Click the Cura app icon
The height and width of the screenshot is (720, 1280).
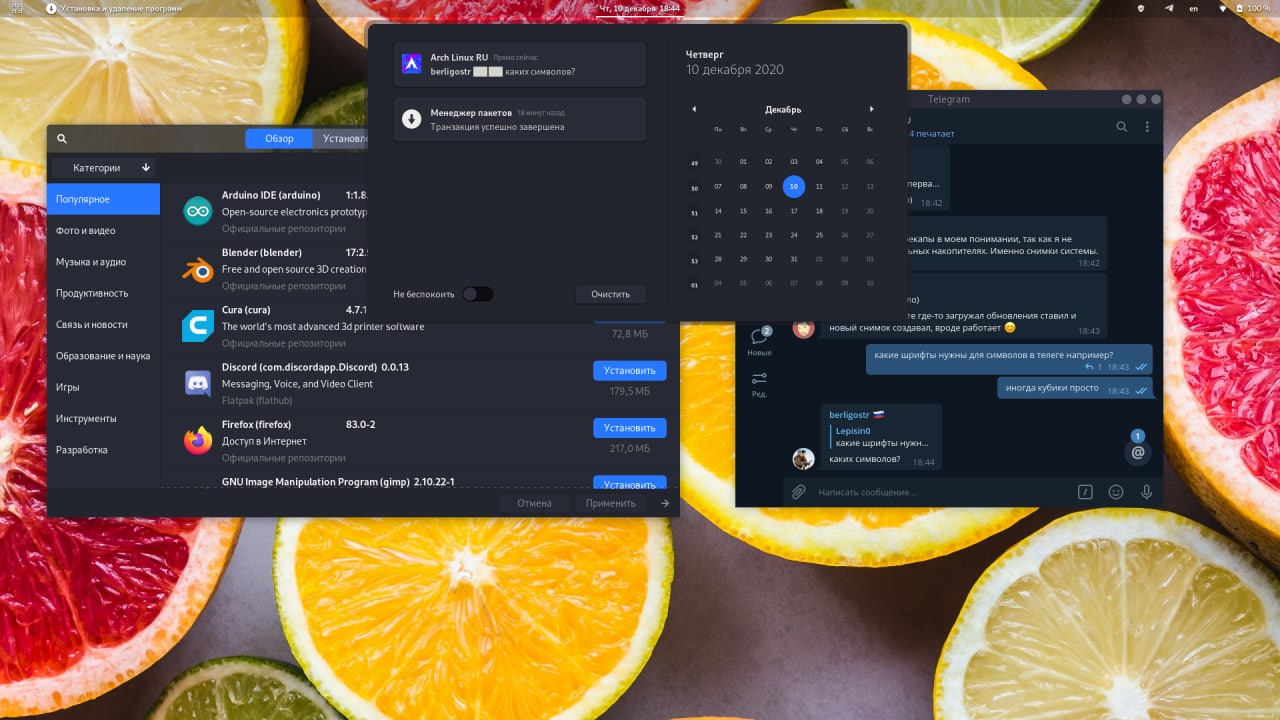[197, 326]
